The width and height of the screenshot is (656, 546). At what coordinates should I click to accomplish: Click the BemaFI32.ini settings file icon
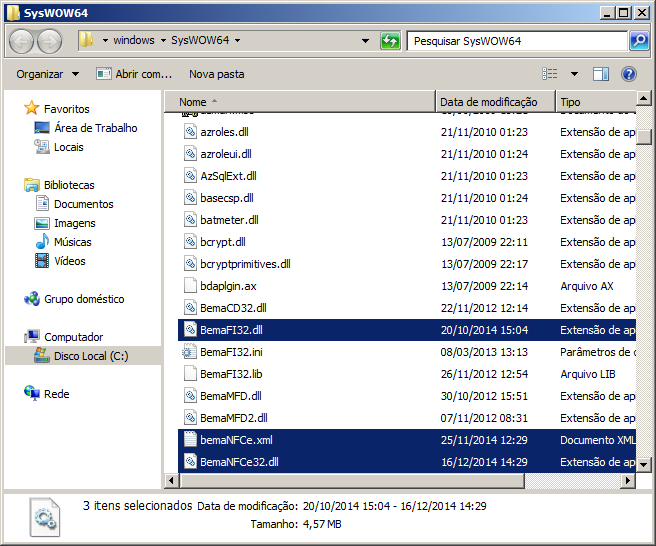189,352
